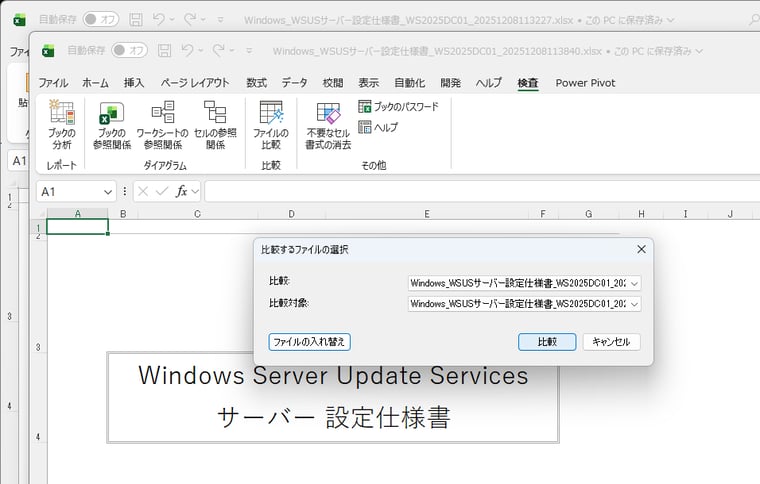
Task: Toggle 自動保存 in the front Excel window
Action: 129,50
